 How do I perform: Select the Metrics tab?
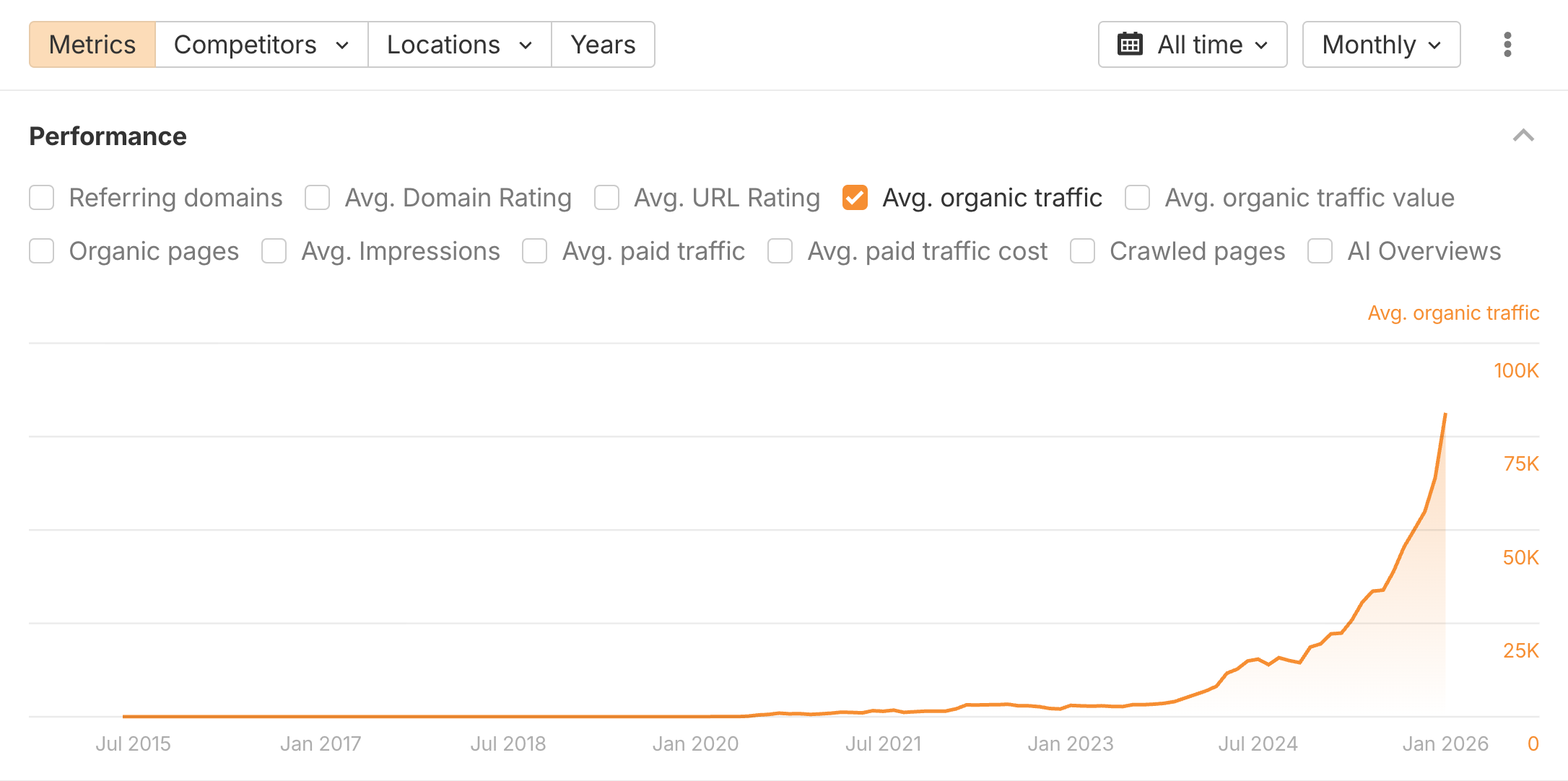[x=92, y=44]
